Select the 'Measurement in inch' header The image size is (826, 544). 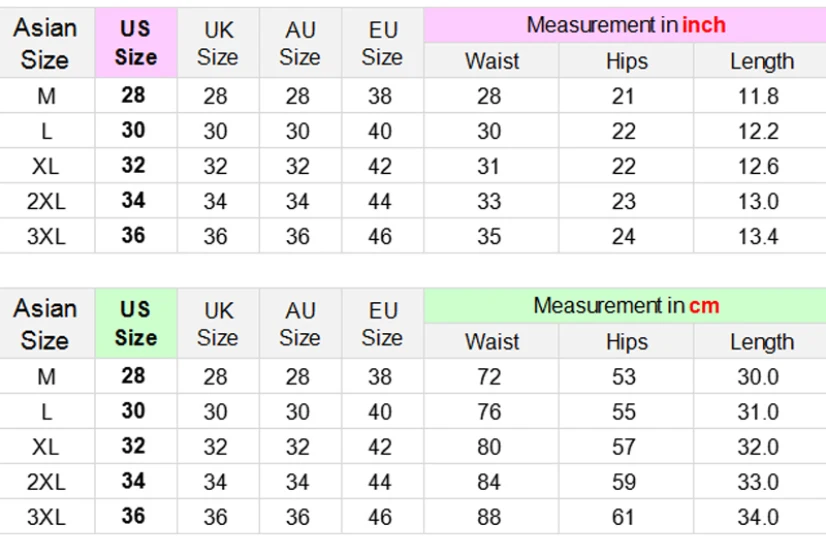pyautogui.click(x=625, y=25)
